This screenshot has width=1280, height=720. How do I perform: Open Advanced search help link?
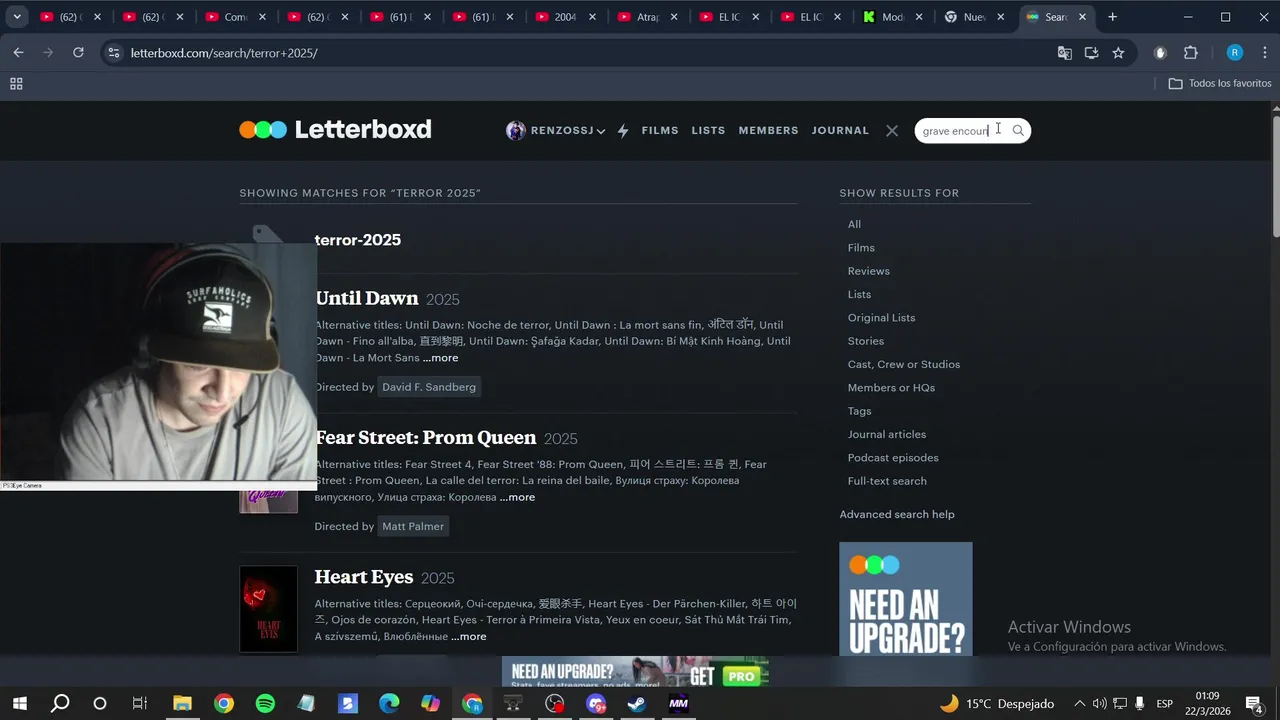tap(897, 514)
